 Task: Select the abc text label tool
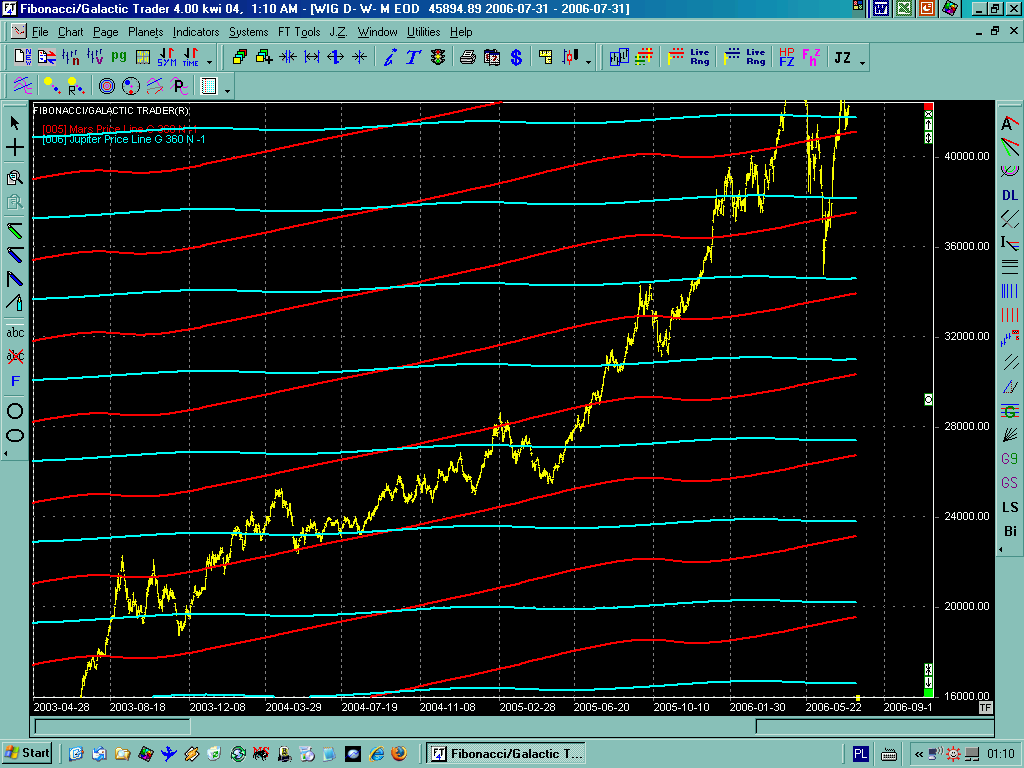coord(15,332)
